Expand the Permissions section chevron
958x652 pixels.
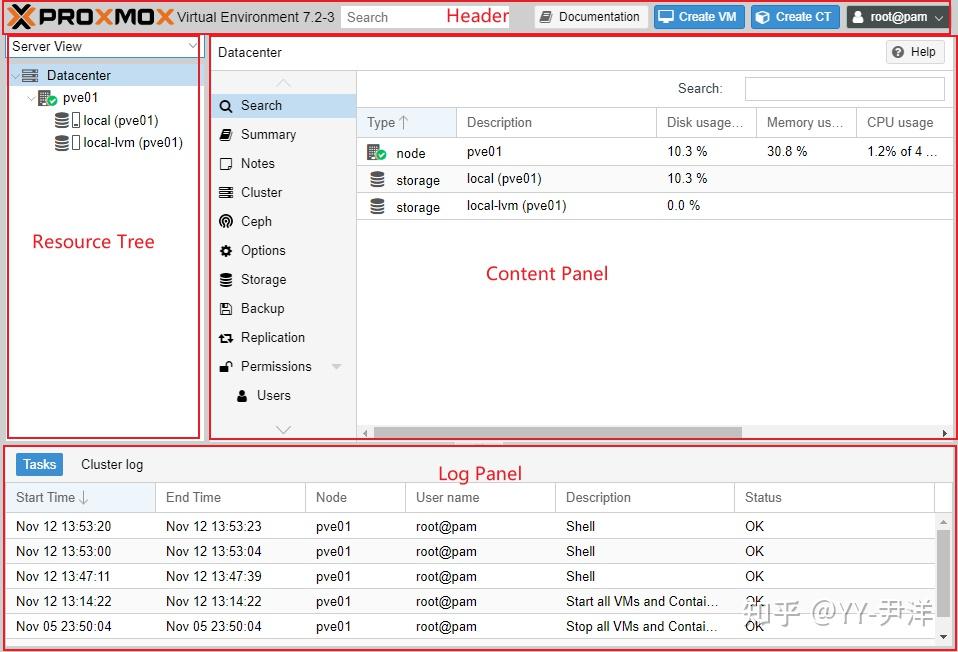pos(336,366)
